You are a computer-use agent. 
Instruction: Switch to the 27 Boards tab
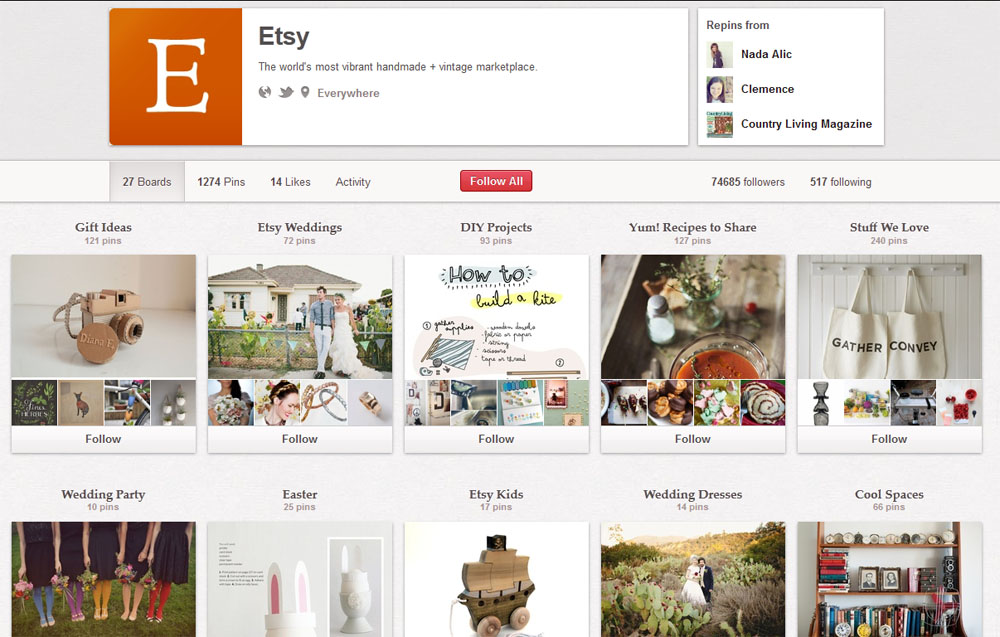(x=147, y=182)
